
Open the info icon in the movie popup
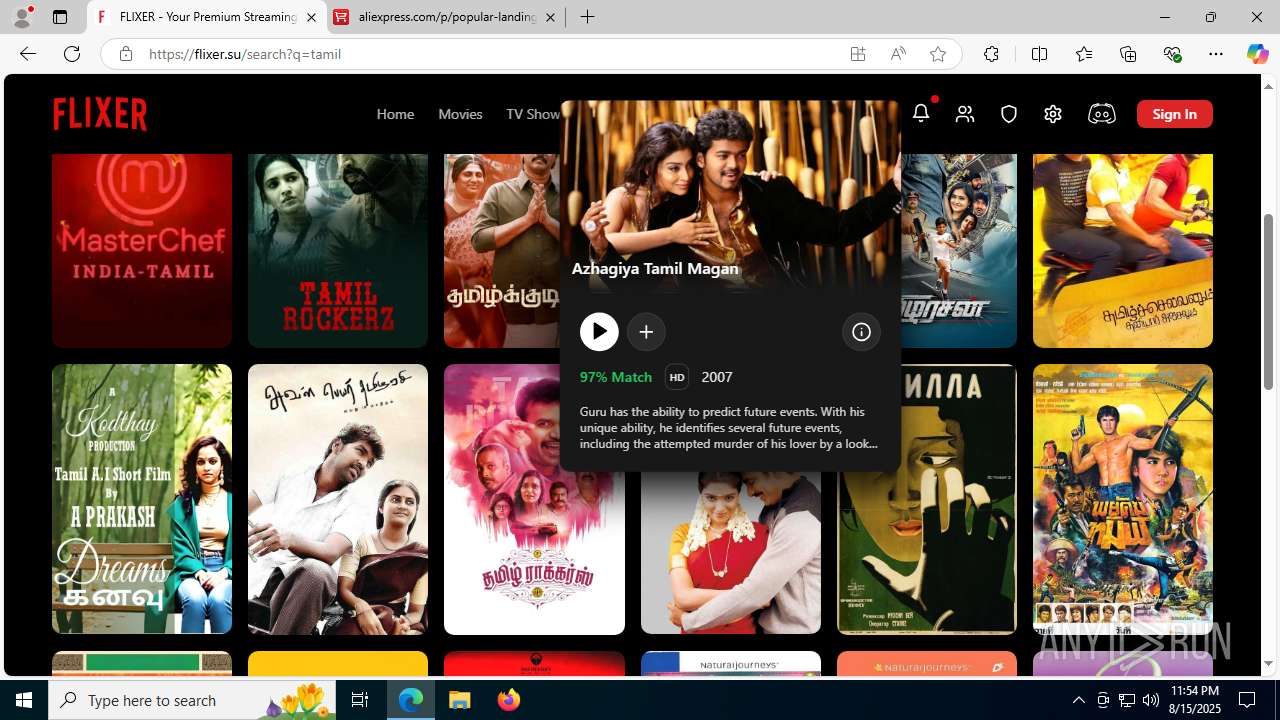click(861, 332)
